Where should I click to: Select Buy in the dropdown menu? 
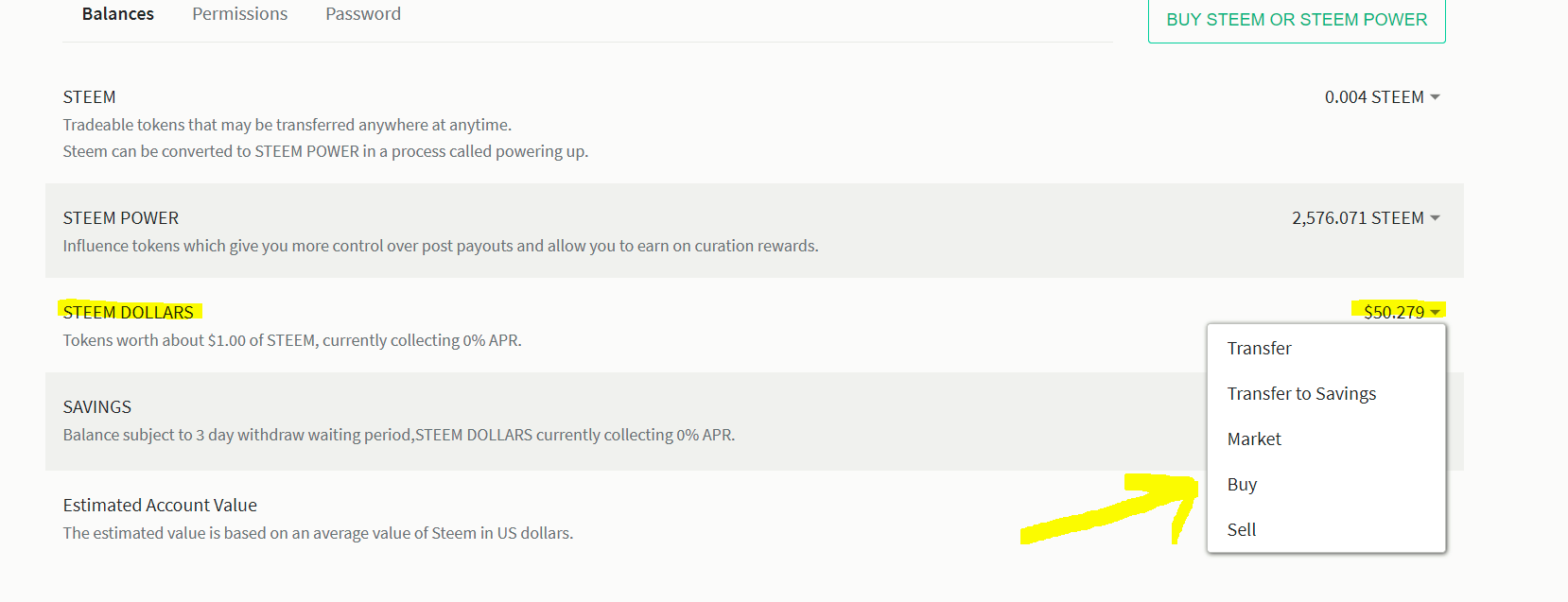click(1326, 485)
